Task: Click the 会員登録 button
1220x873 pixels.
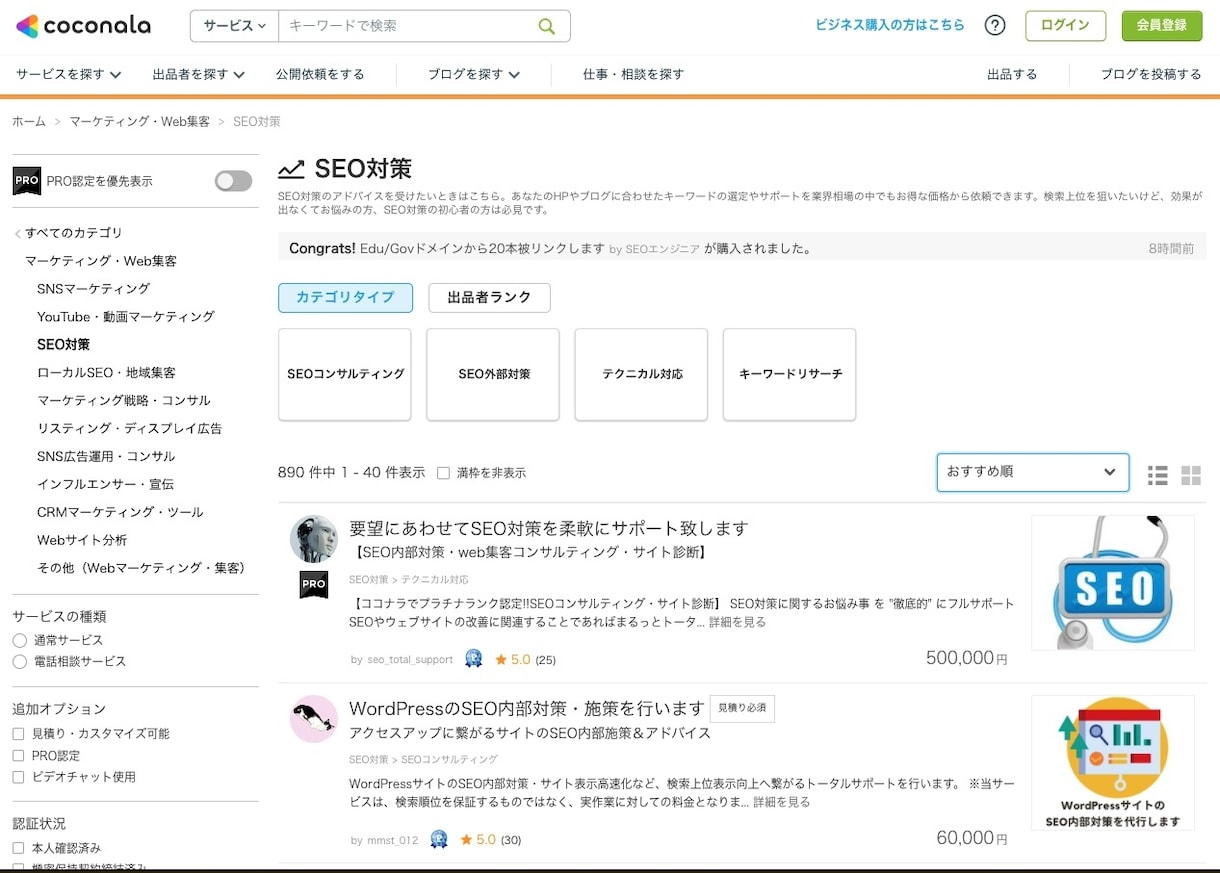Action: tap(1162, 26)
